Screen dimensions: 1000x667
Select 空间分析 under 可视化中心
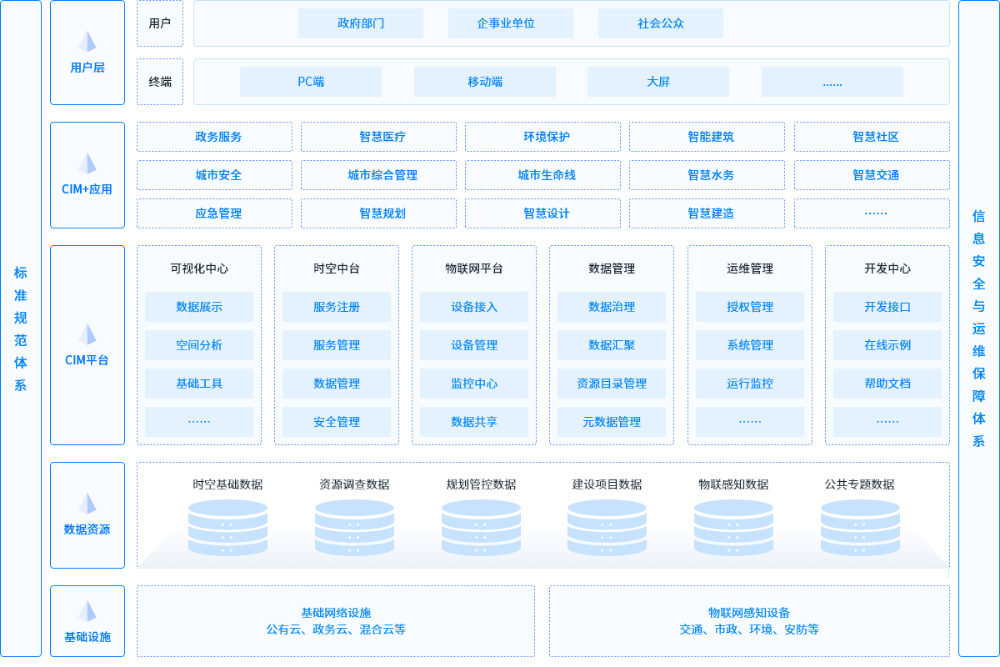point(199,345)
